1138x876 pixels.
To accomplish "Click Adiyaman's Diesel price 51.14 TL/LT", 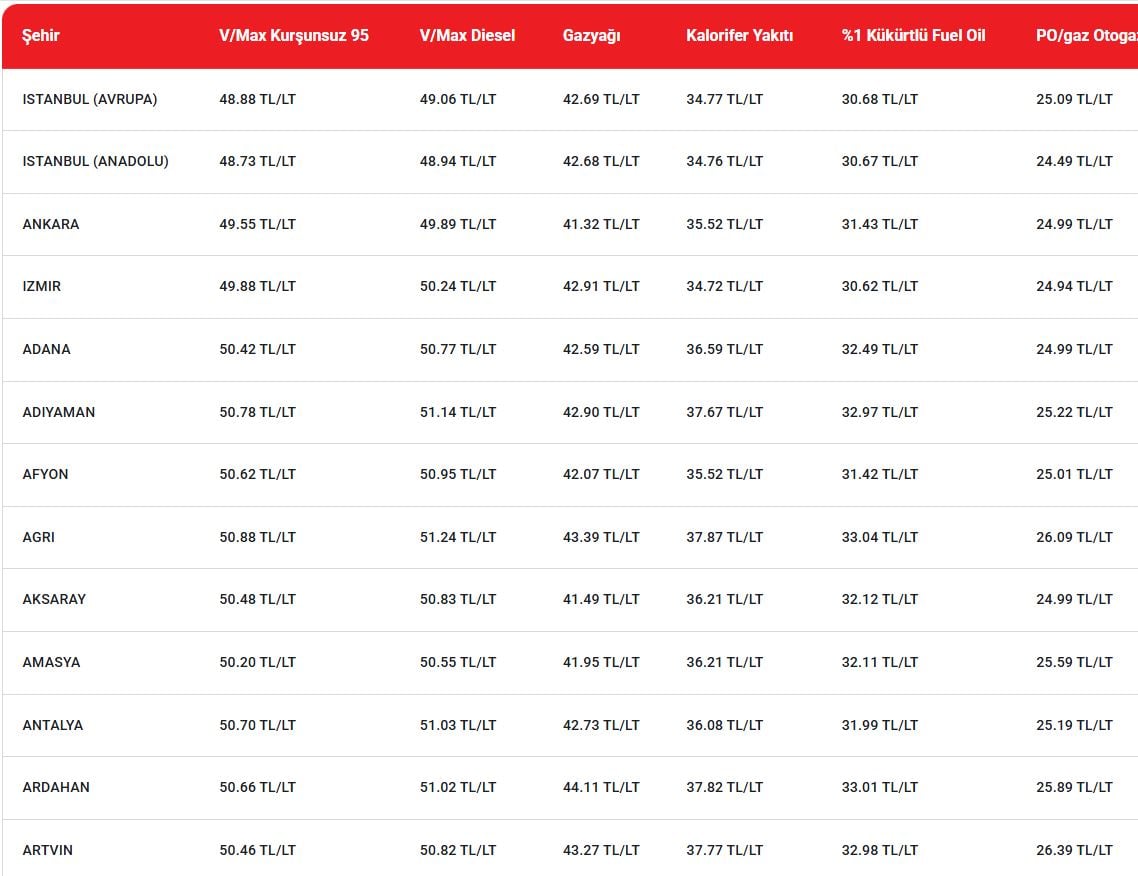I will [x=458, y=412].
